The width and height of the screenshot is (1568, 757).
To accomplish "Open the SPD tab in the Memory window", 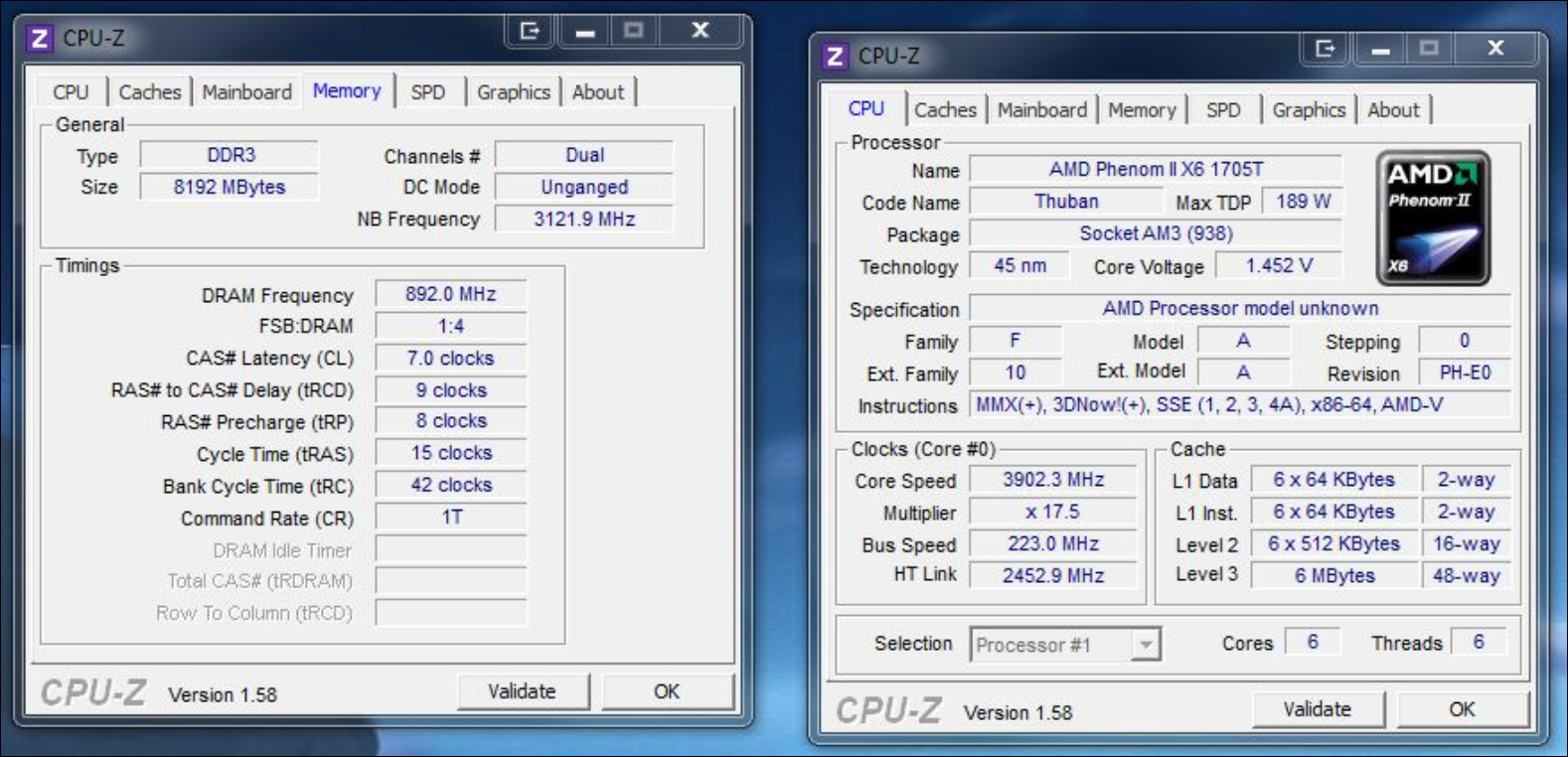I will pyautogui.click(x=428, y=92).
